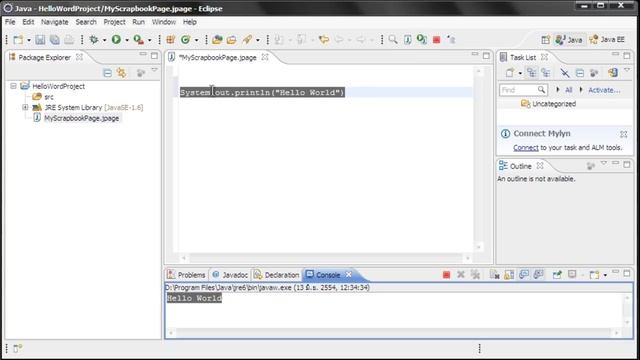This screenshot has width=640, height=360.
Task: Click the editor horizontal scrollbar
Action: [325, 258]
